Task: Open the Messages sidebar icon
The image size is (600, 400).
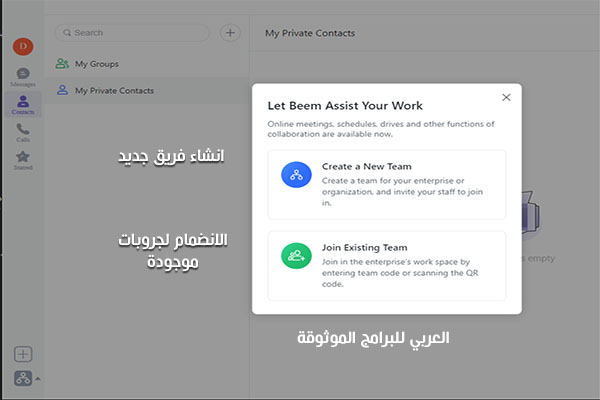Action: (23, 77)
